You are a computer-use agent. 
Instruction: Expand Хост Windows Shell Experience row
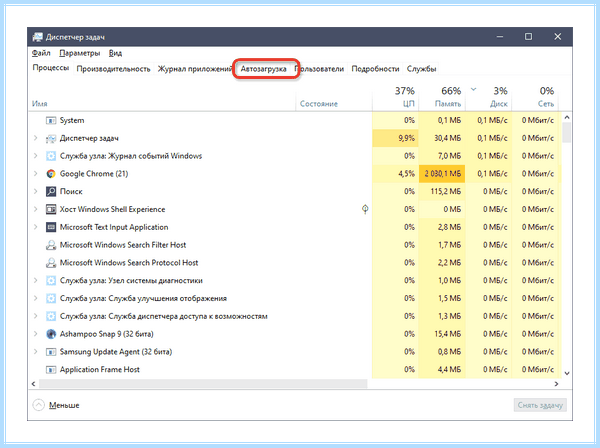[x=36, y=209]
